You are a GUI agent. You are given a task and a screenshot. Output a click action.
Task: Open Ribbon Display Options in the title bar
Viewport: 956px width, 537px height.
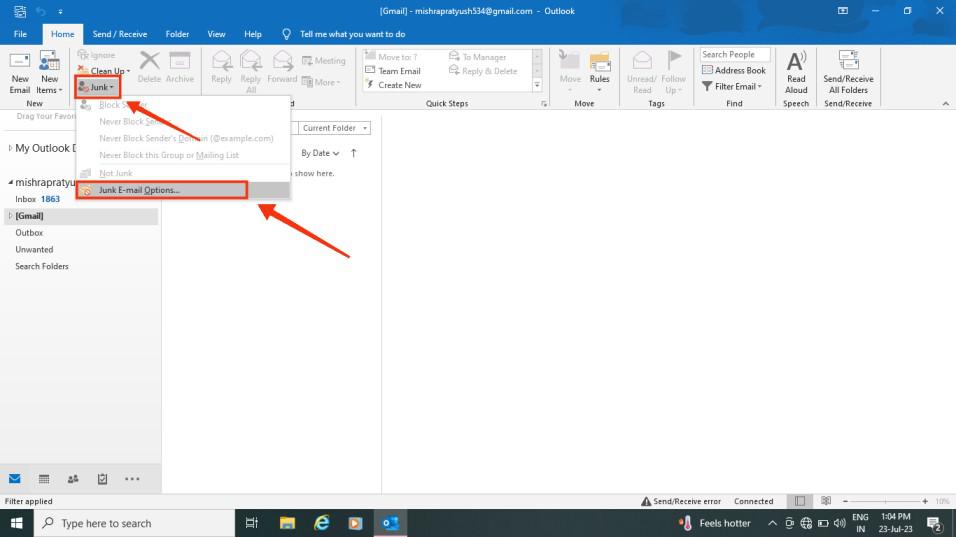[x=843, y=11]
